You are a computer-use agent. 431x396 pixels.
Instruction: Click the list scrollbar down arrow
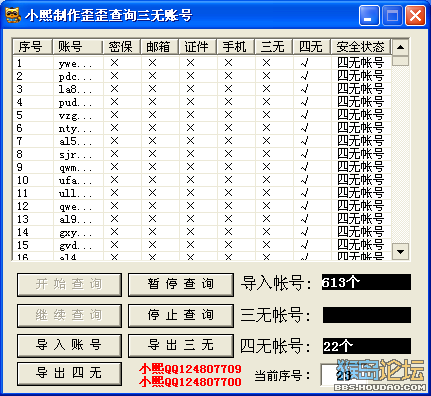point(400,252)
